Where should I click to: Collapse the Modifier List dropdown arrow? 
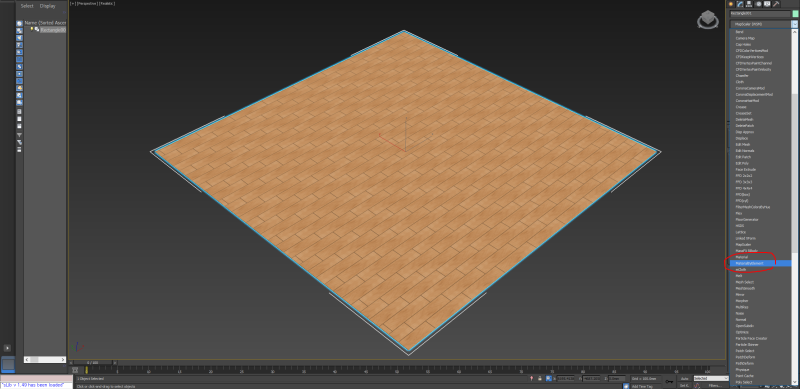(x=794, y=24)
